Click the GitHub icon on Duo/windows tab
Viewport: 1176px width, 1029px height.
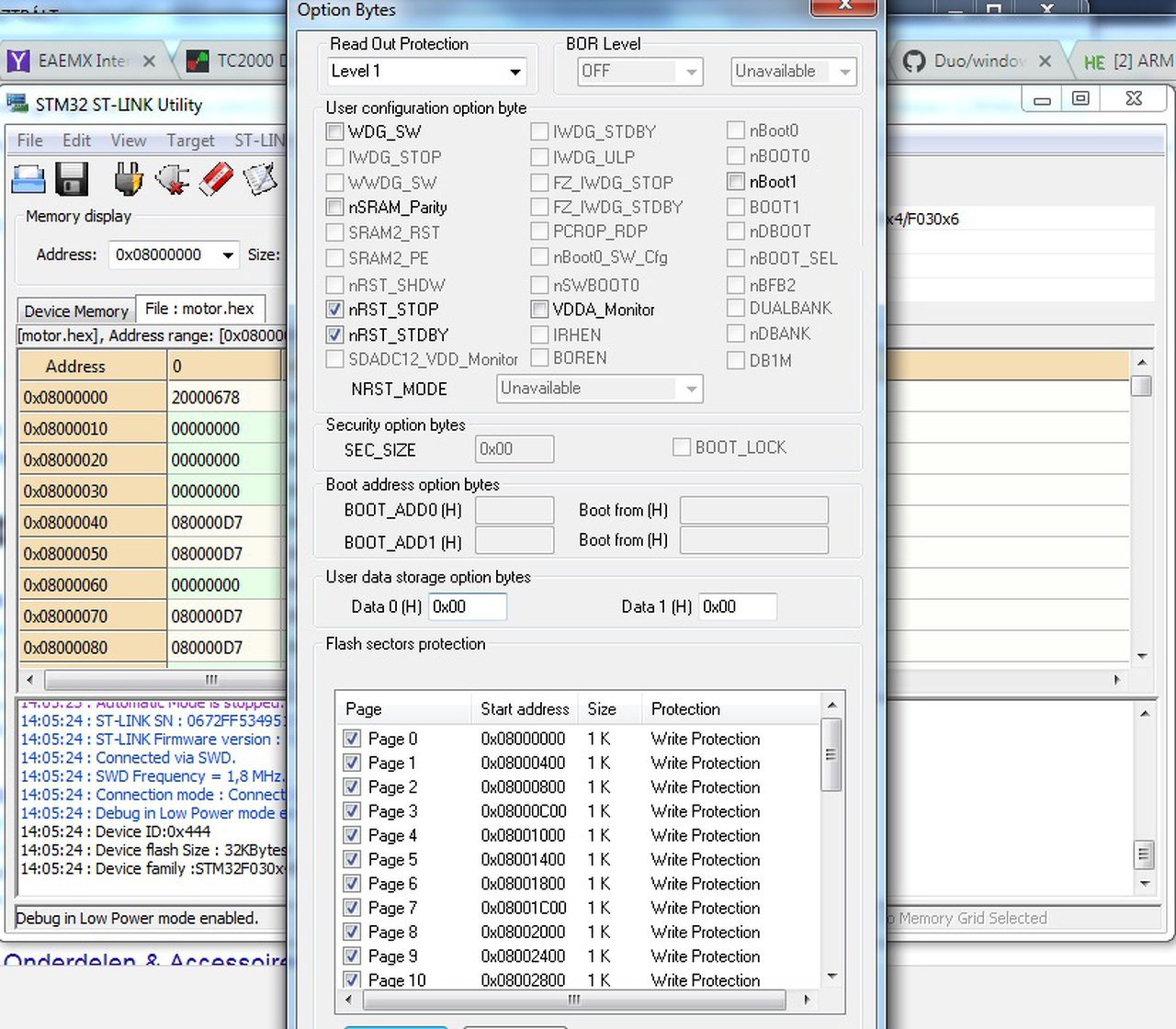click(914, 61)
